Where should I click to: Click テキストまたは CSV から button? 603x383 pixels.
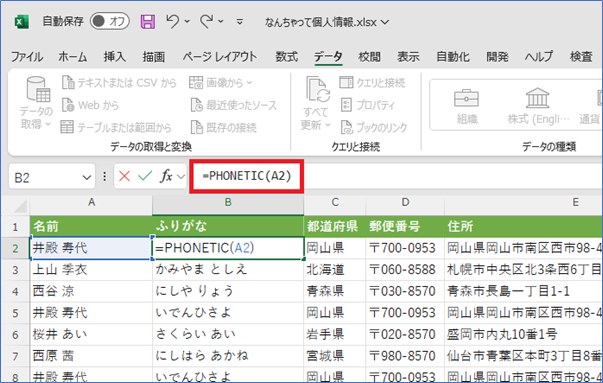pyautogui.click(x=119, y=83)
